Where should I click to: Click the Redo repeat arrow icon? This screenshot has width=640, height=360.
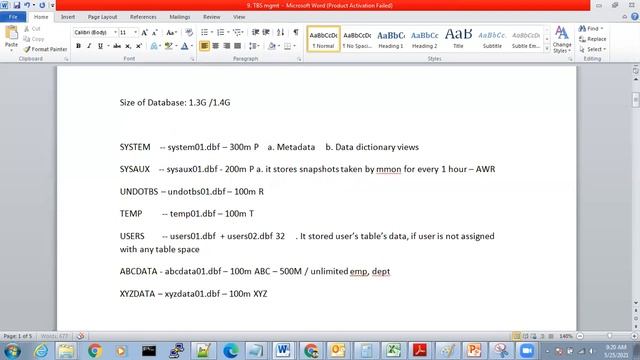pyautogui.click(x=42, y=5)
